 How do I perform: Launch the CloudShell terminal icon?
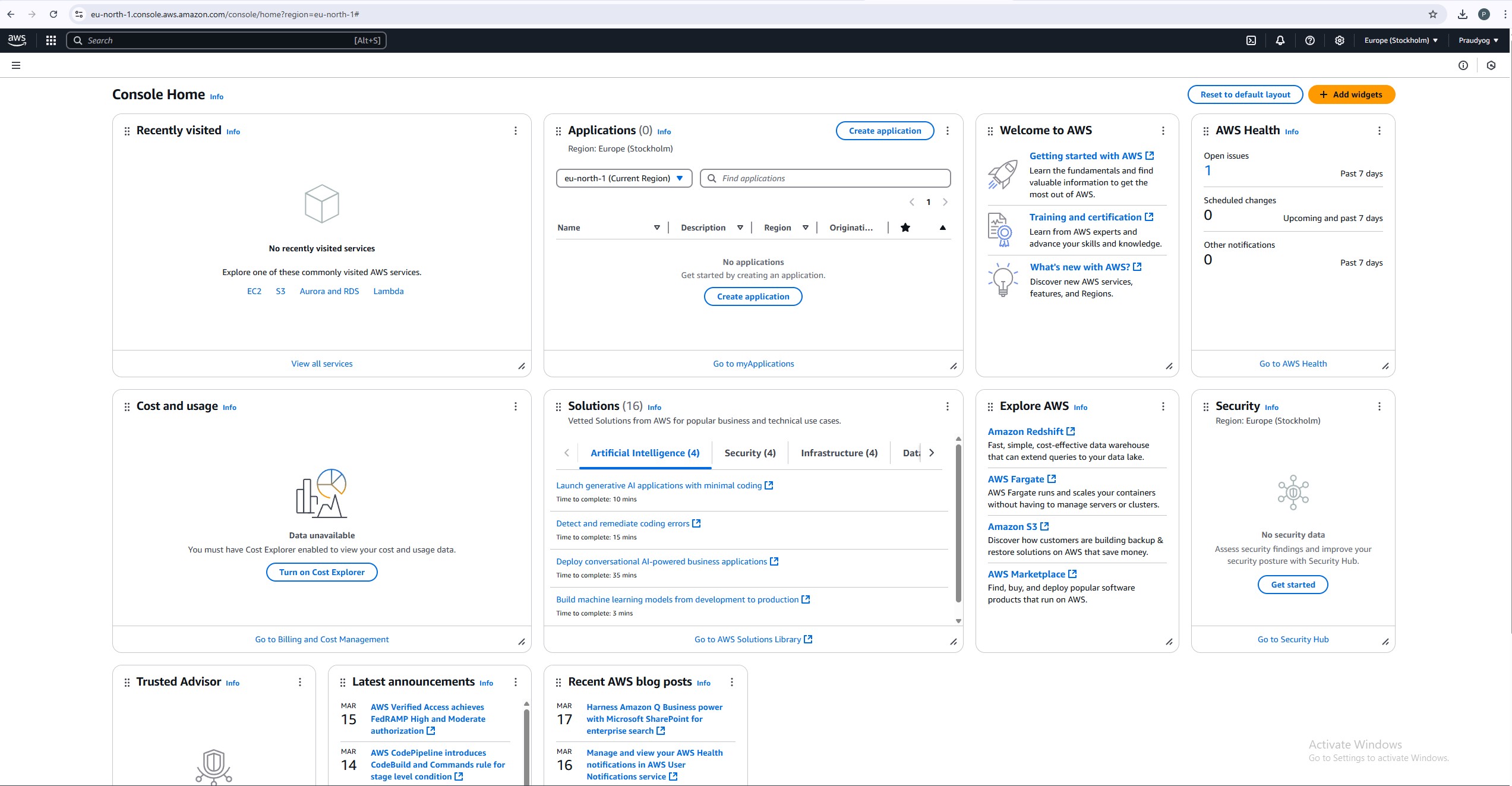[1251, 40]
